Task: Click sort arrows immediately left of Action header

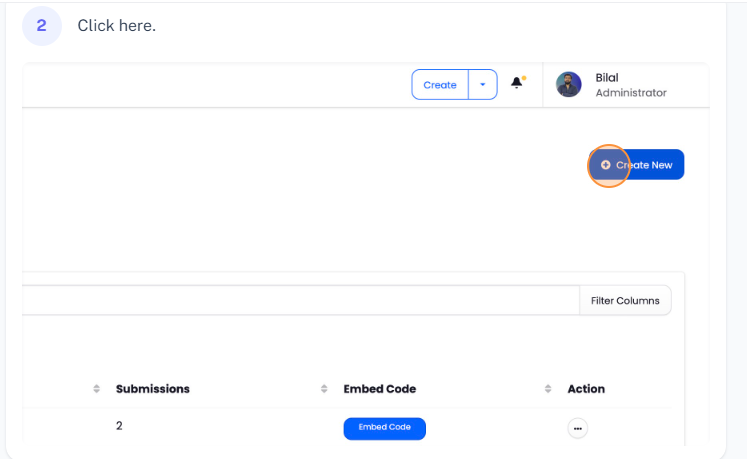Action: click(548, 389)
